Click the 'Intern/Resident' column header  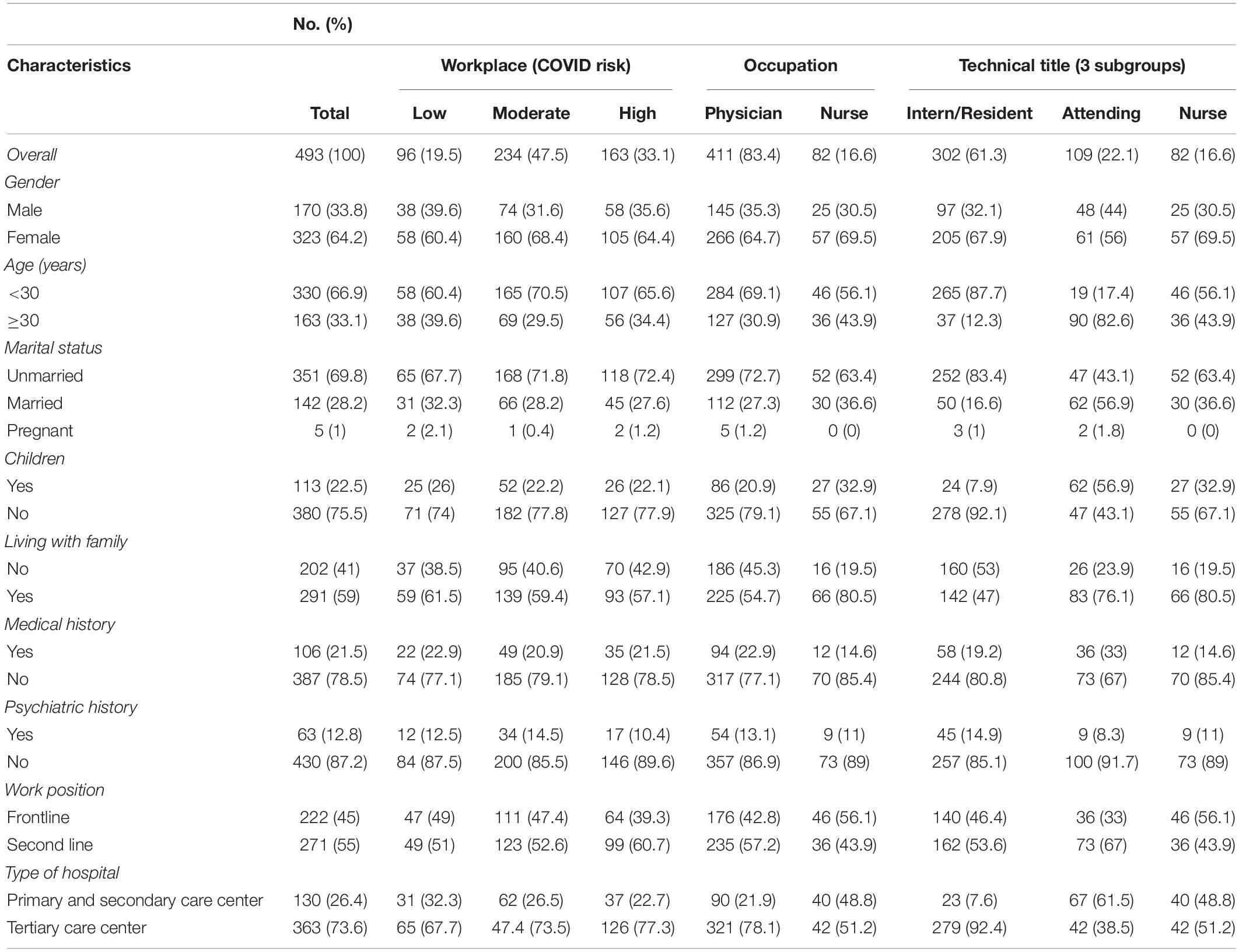(970, 113)
